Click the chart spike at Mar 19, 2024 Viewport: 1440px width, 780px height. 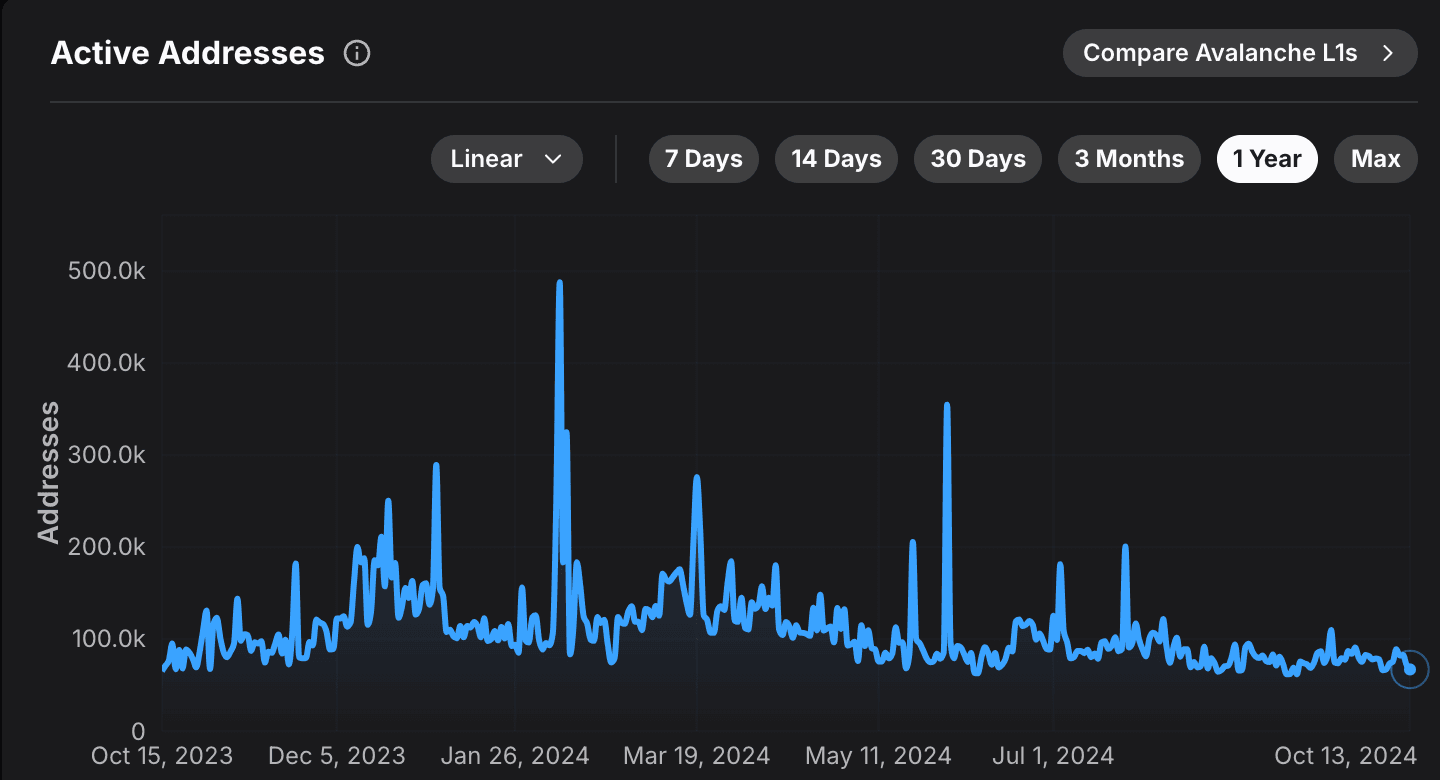coord(697,479)
